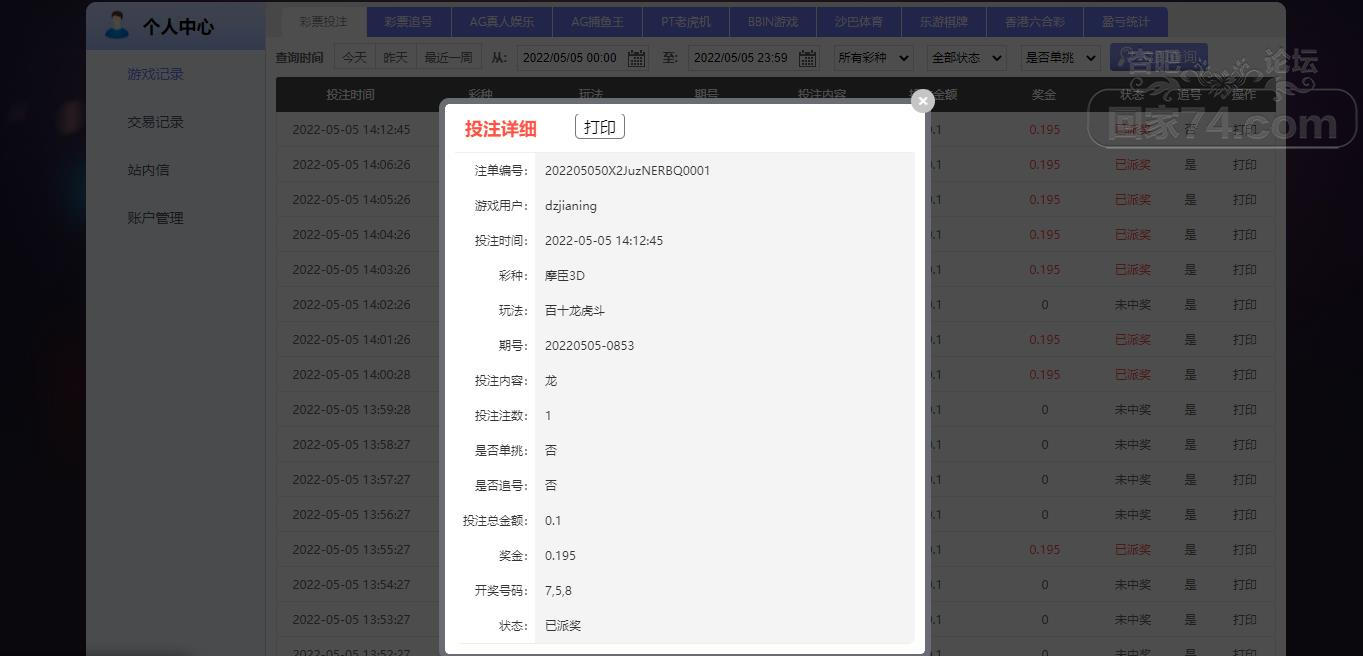Click the 打印 button in the bet detail dialog
The image size is (1363, 656).
coord(599,127)
